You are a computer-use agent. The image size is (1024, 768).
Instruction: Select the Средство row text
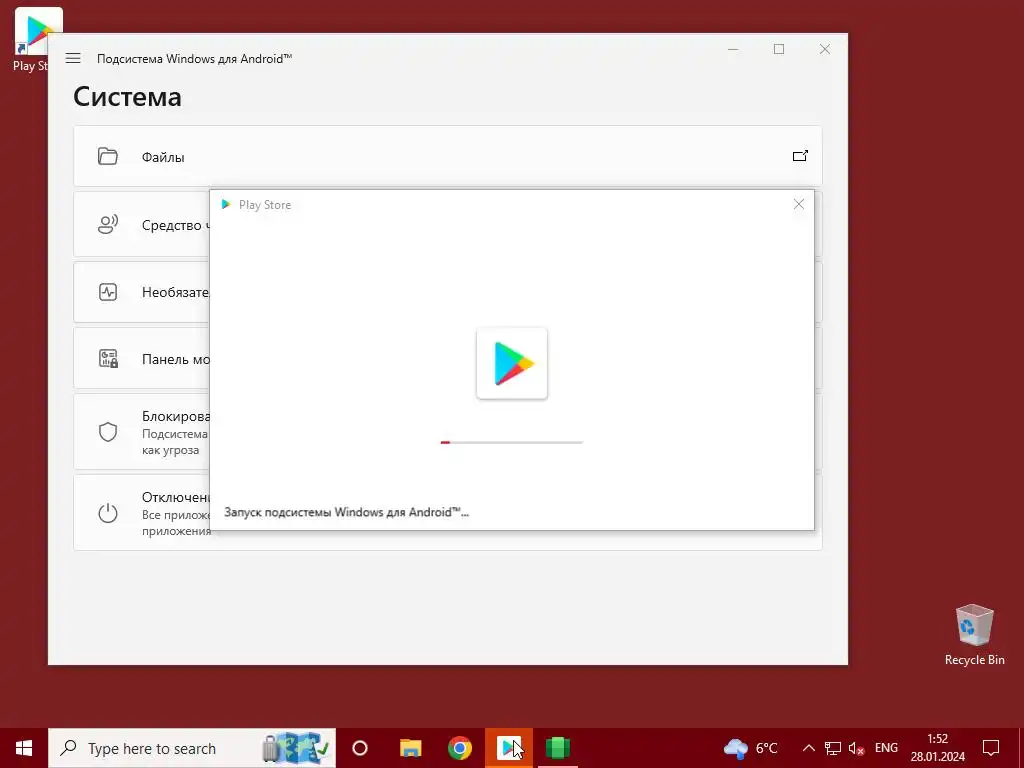[x=175, y=225]
